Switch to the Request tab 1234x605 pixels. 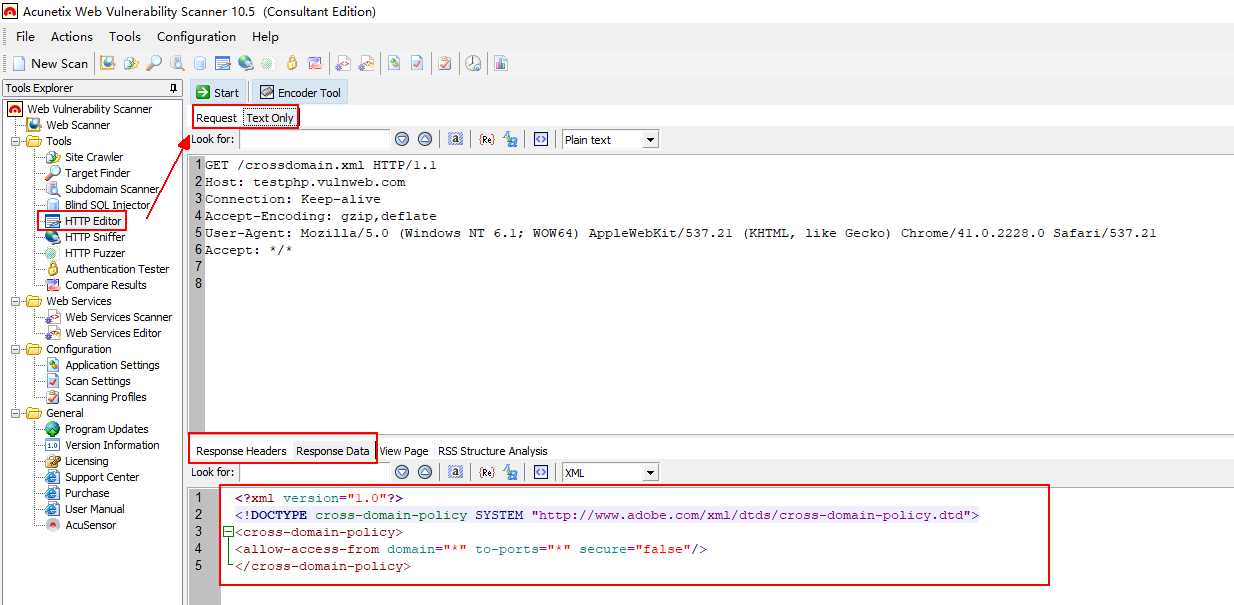click(x=216, y=118)
